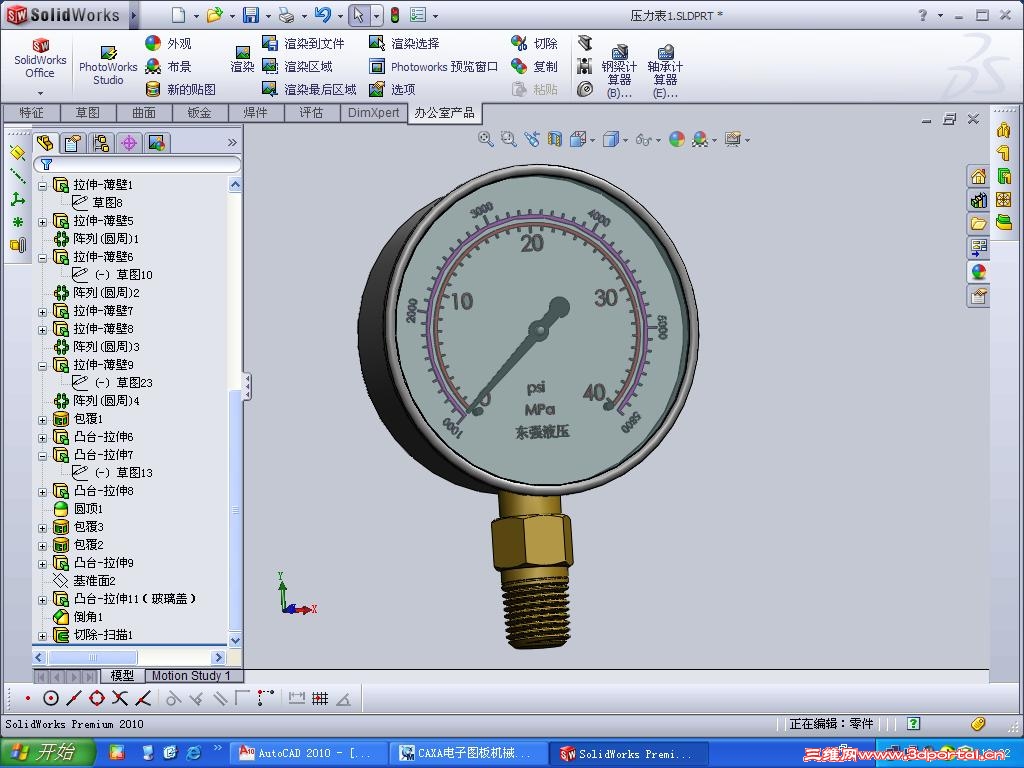Click 渲染到文件 to render to file
The height and width of the screenshot is (768, 1024).
[304, 43]
